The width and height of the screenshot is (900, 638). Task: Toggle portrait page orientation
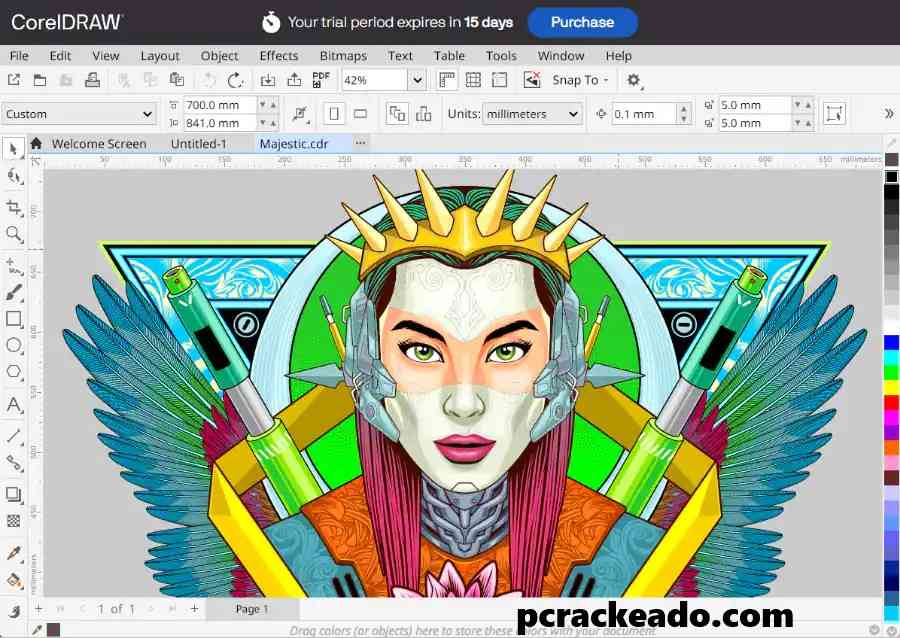335,114
